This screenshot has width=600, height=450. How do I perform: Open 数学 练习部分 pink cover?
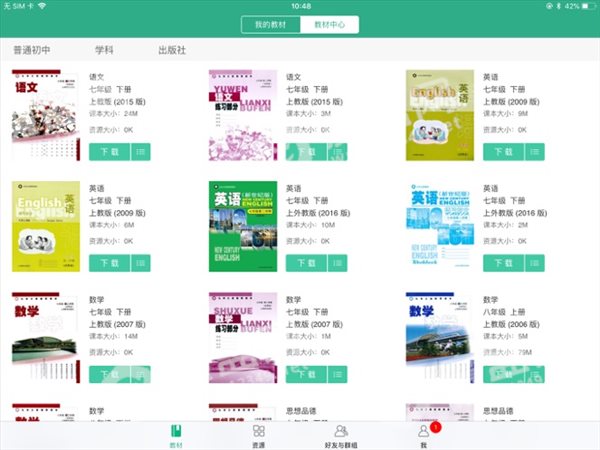pos(243,338)
